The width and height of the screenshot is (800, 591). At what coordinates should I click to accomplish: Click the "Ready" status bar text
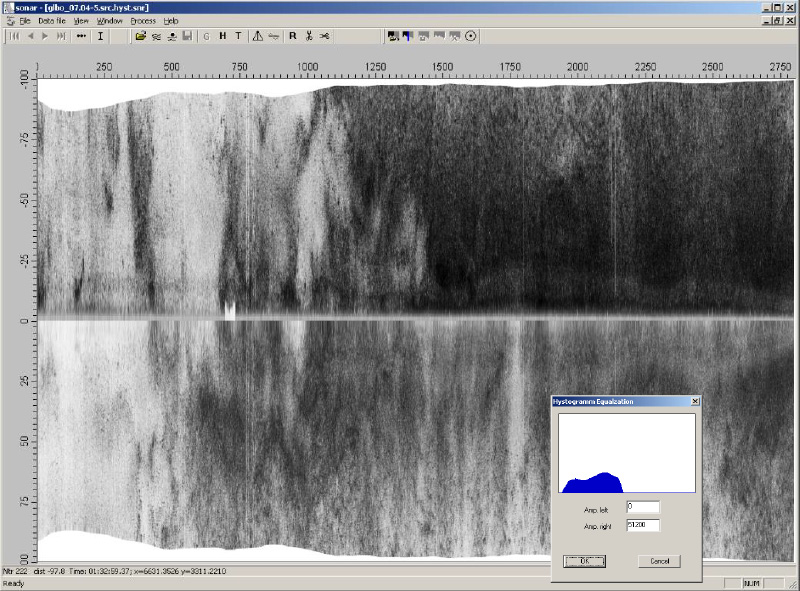pyautogui.click(x=14, y=583)
